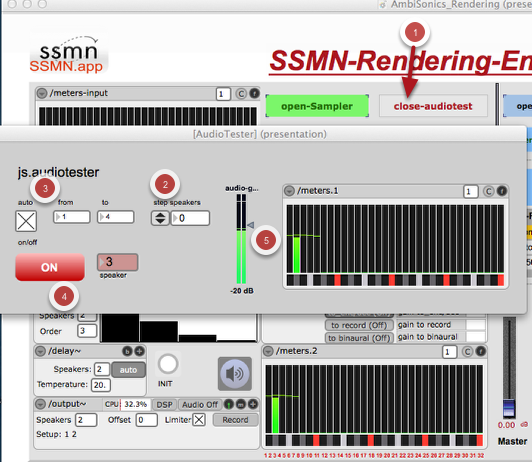Click the loudspeaker audio icon
The image size is (532, 462).
click(235, 373)
